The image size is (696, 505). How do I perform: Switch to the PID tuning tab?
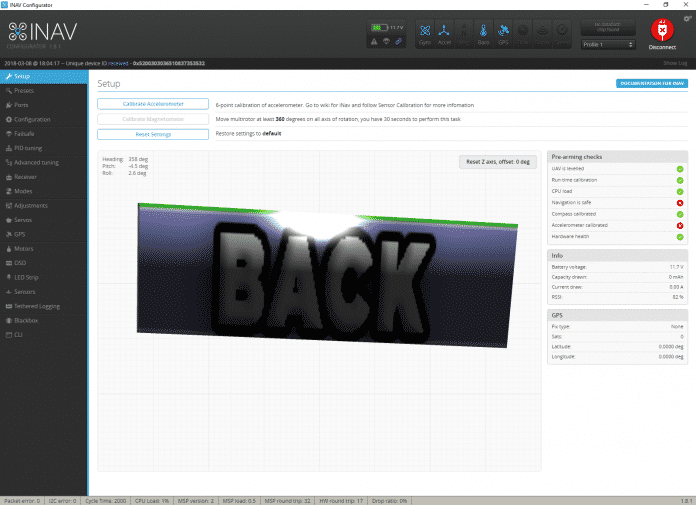coord(26,148)
